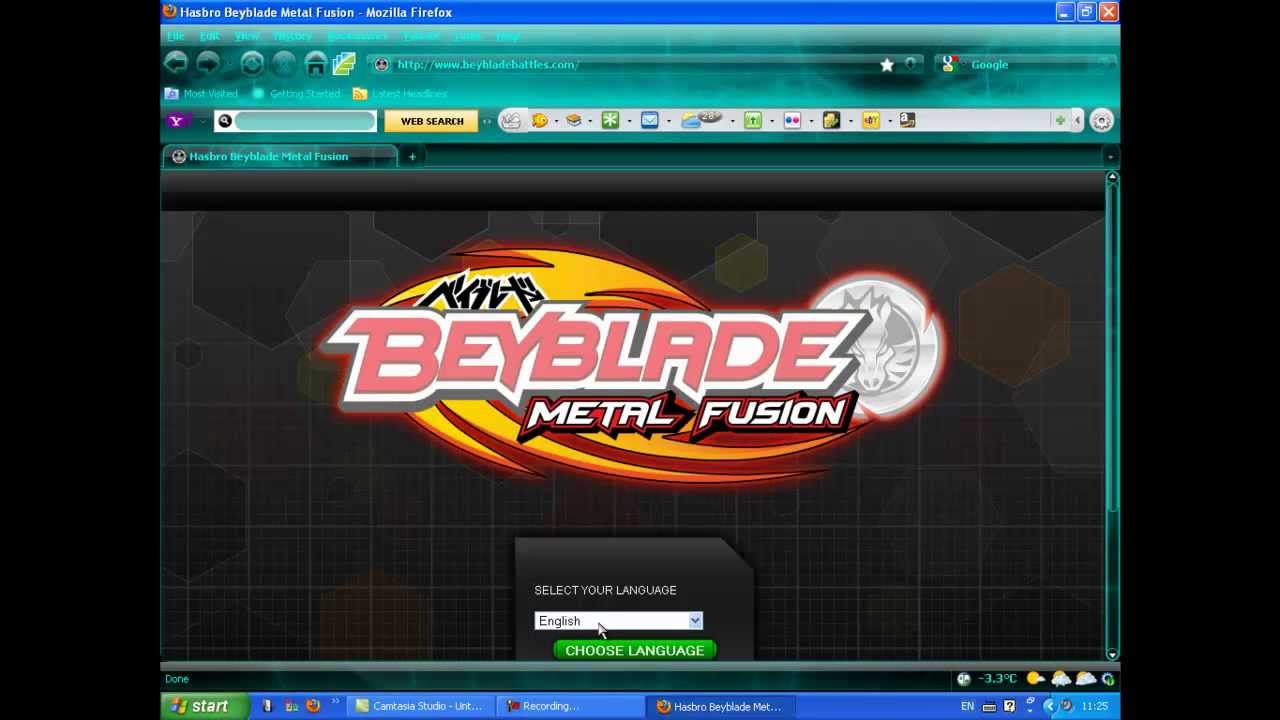
Task: Click the scroll-down arrow of the page scrollbar
Action: 1112,654
